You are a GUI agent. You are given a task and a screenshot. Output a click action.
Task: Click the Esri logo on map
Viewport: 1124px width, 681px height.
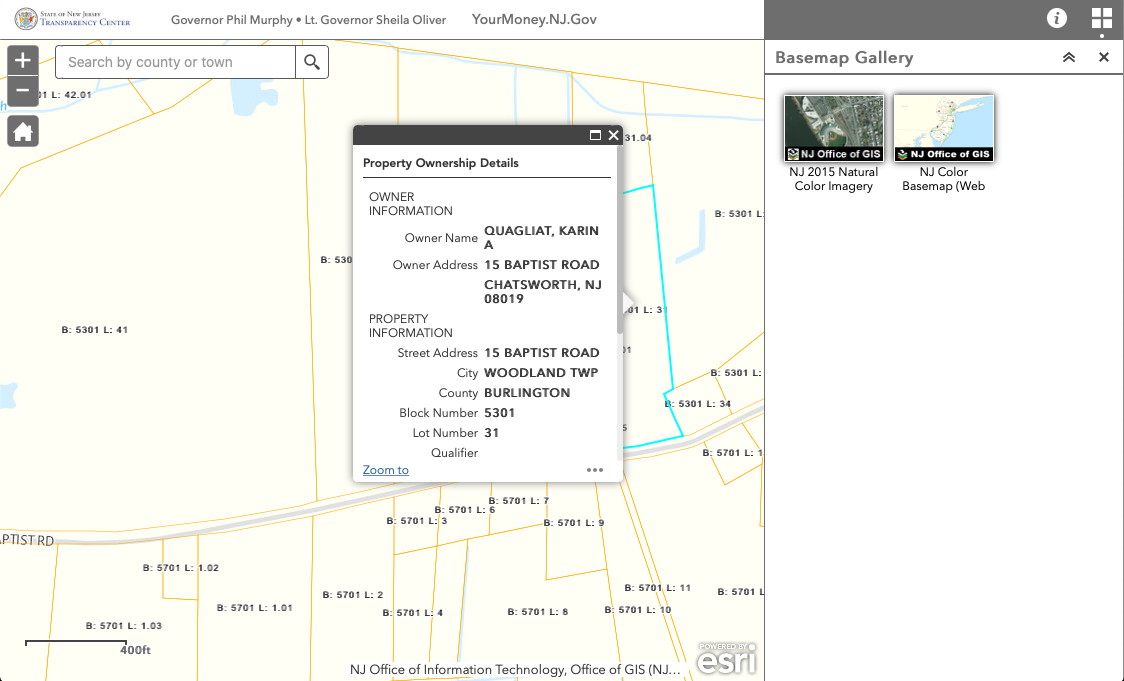click(x=727, y=659)
